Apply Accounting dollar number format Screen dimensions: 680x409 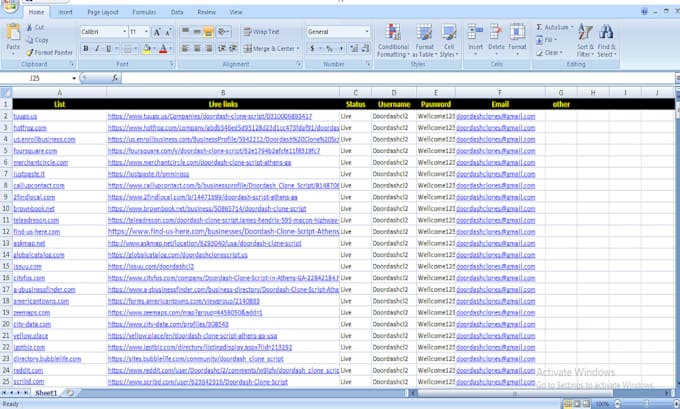pos(312,49)
